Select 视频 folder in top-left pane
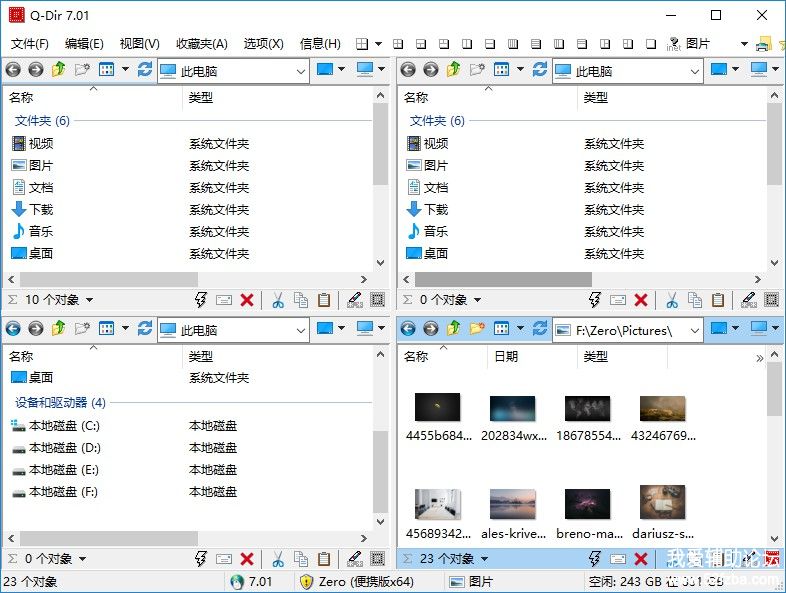Screen dimensions: 786x593 pos(33,144)
